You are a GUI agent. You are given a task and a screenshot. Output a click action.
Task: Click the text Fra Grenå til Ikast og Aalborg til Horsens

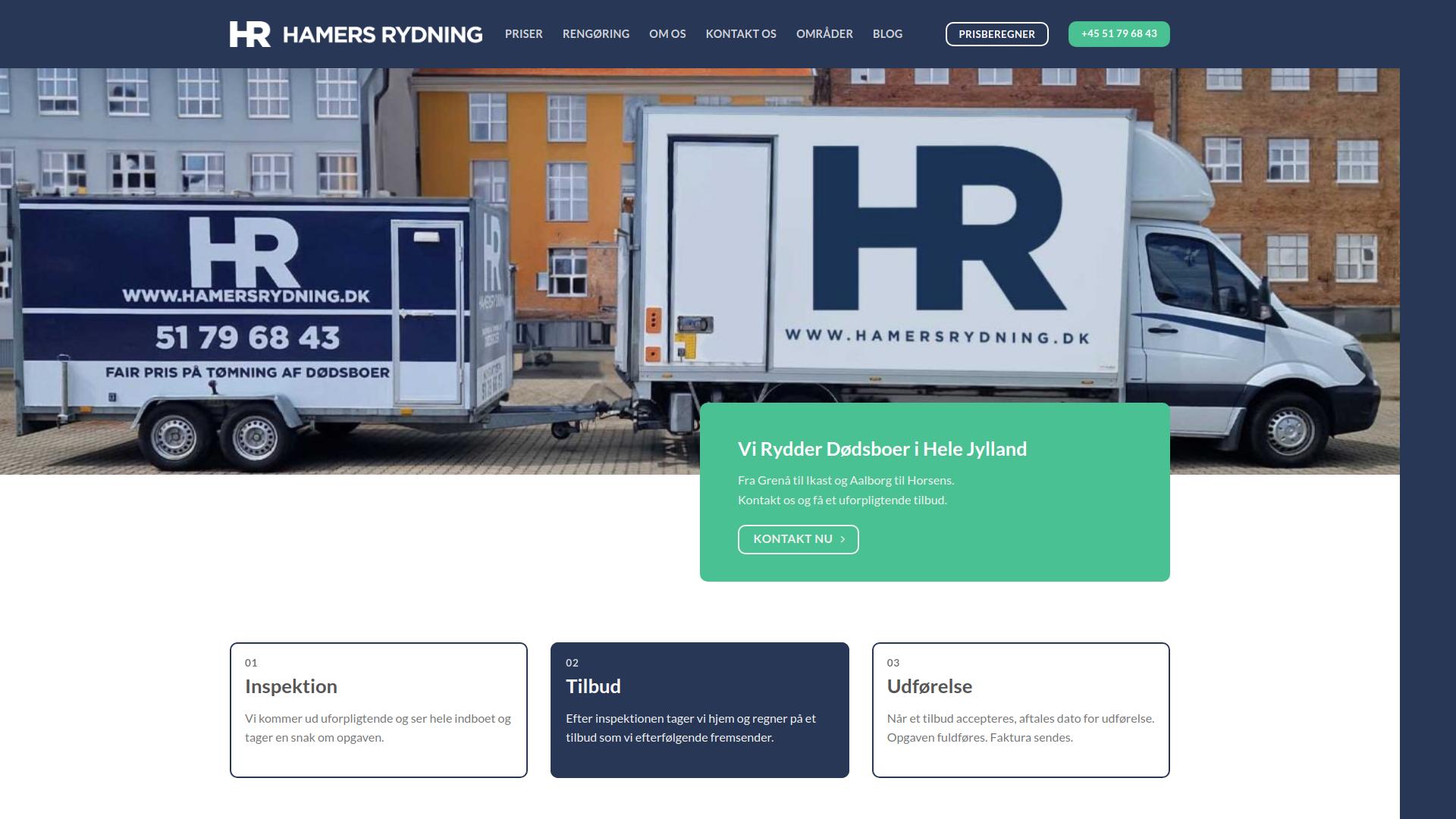tap(846, 480)
